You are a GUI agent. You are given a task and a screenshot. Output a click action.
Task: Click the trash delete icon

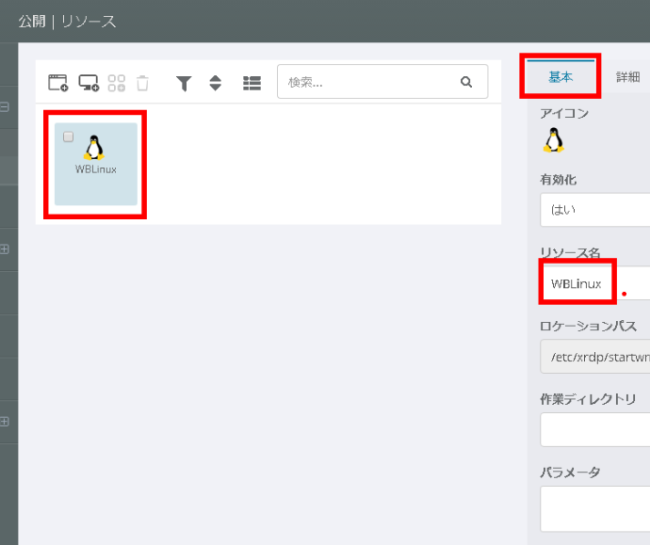point(143,83)
